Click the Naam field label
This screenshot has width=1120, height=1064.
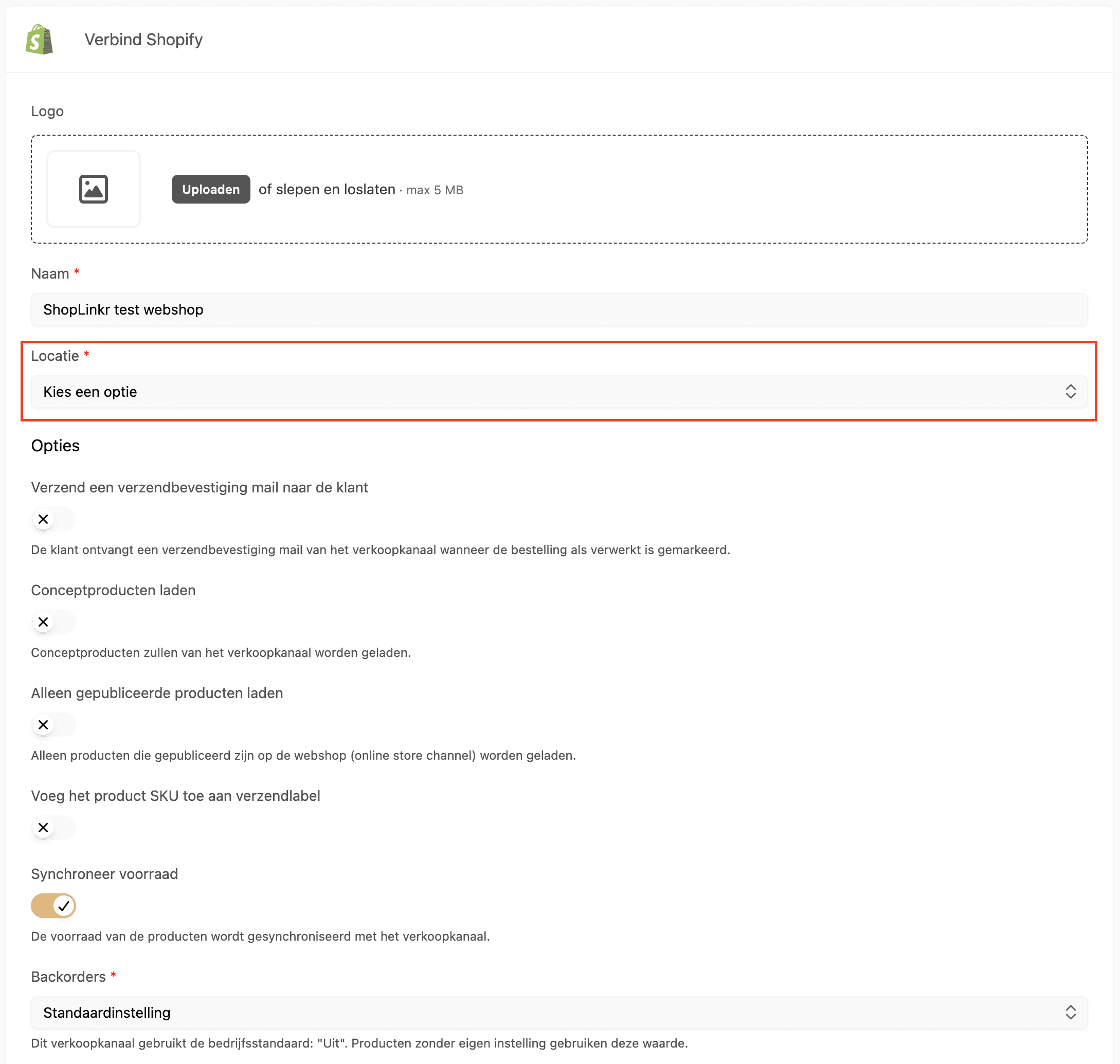[x=50, y=274]
